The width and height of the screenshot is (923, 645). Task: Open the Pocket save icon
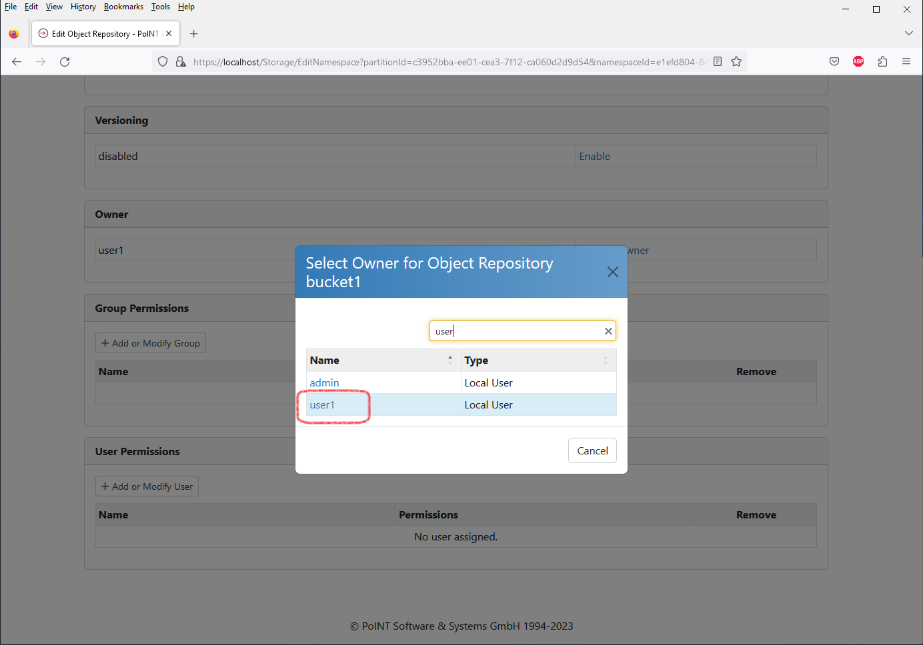pos(834,62)
